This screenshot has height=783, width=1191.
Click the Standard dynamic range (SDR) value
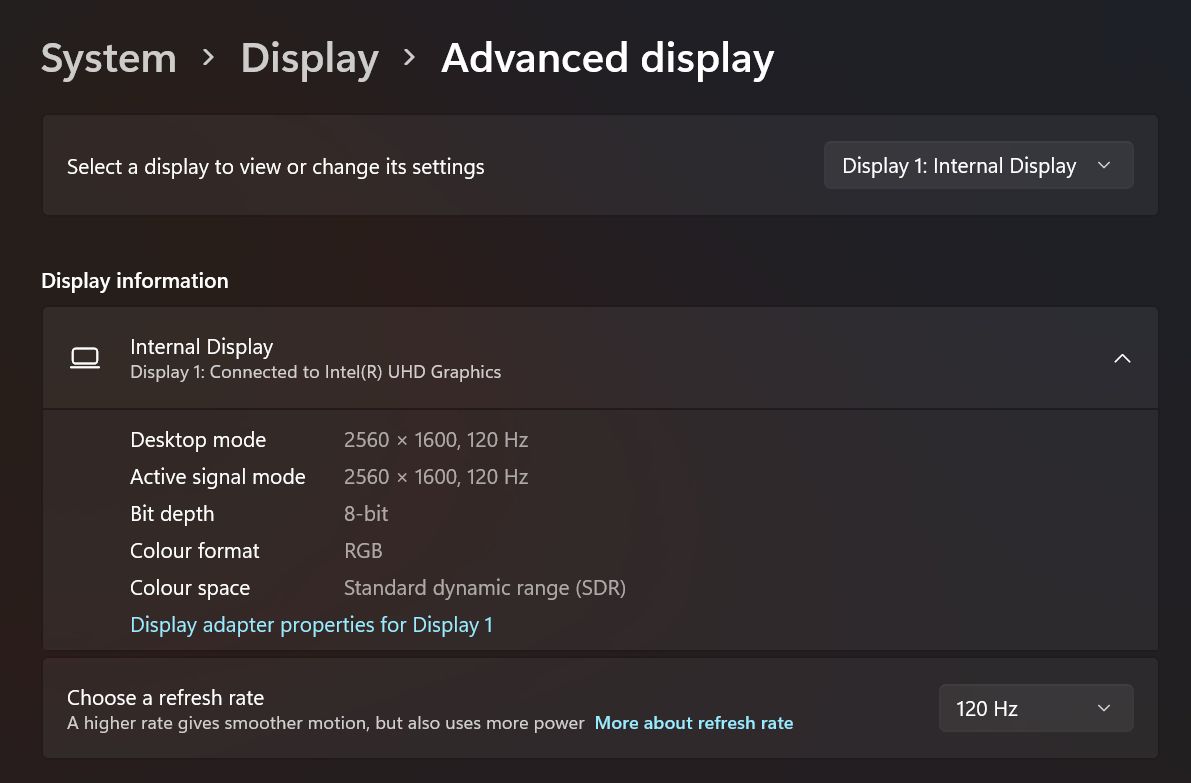tap(485, 588)
